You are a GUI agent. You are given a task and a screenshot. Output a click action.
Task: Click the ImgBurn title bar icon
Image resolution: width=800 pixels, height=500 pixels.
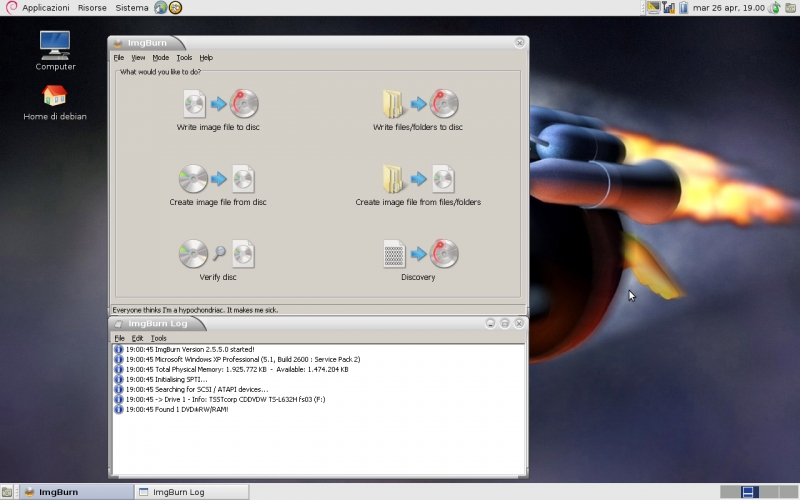point(118,43)
